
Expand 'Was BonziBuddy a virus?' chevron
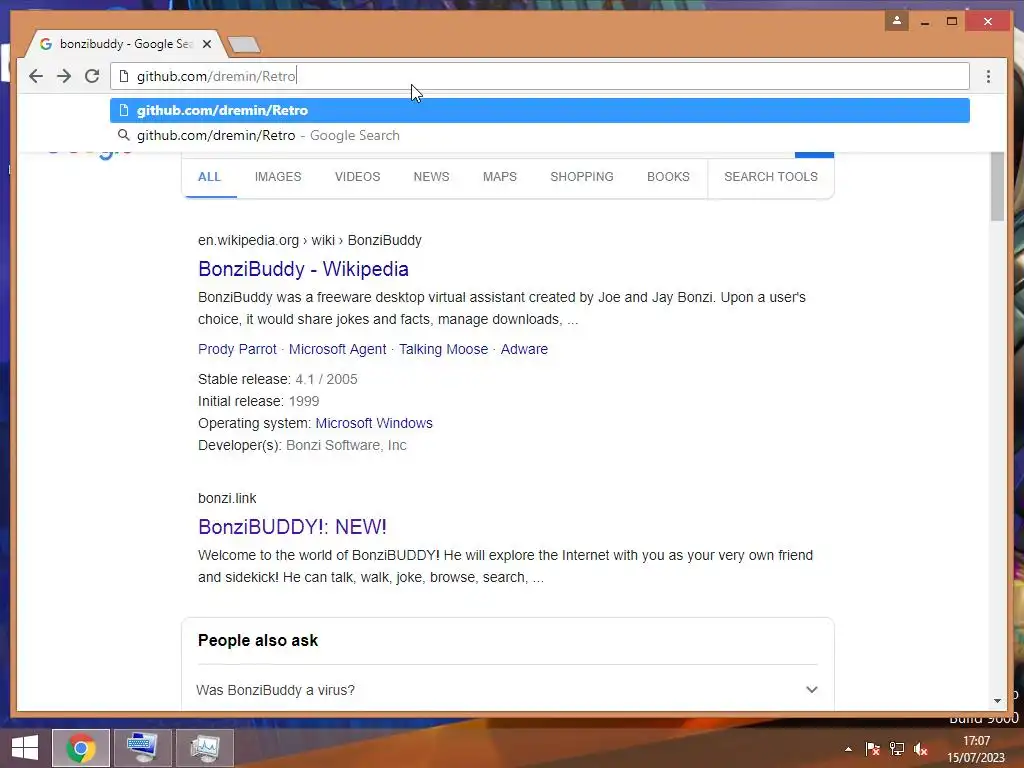click(811, 690)
